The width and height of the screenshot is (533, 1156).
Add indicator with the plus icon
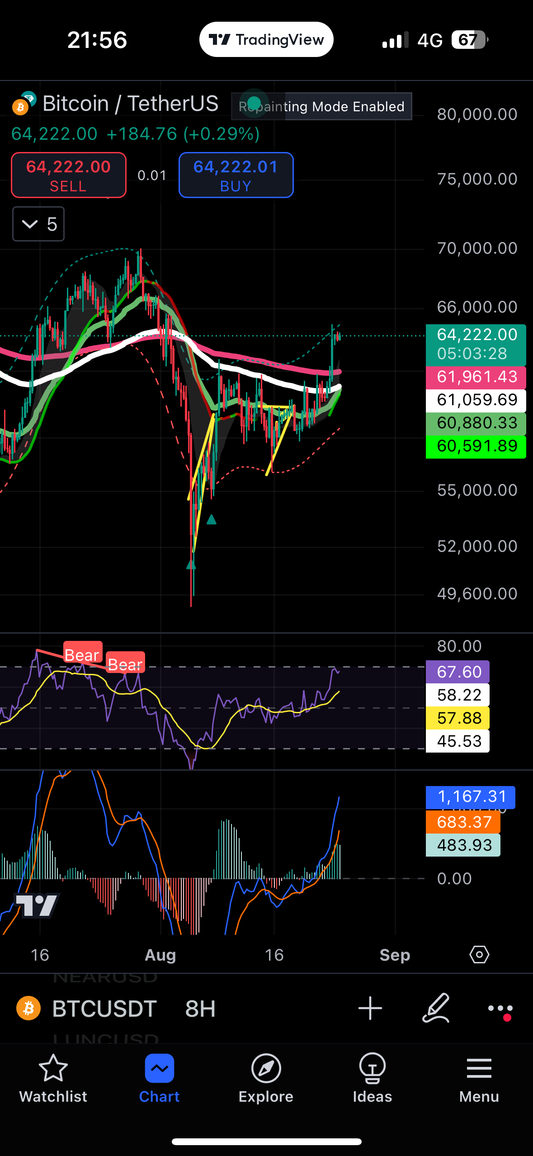click(370, 1008)
